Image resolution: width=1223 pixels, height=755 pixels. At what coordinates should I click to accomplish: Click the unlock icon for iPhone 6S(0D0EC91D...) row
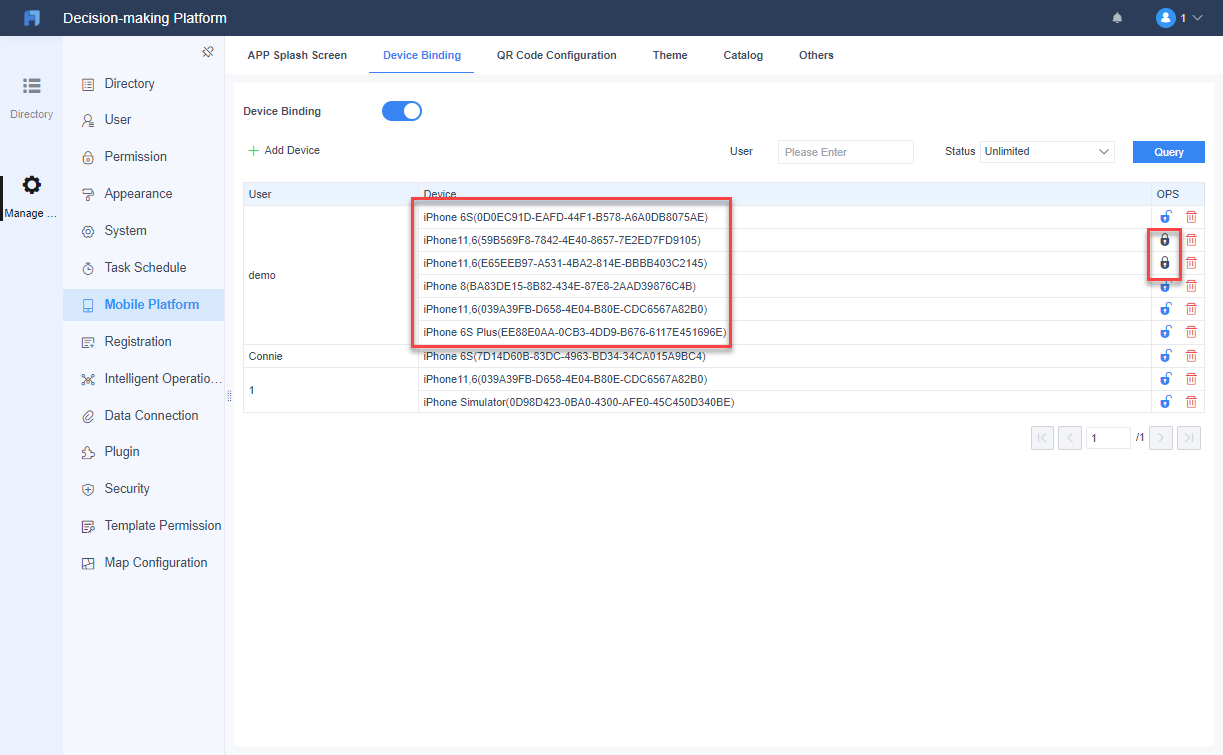coord(1165,217)
